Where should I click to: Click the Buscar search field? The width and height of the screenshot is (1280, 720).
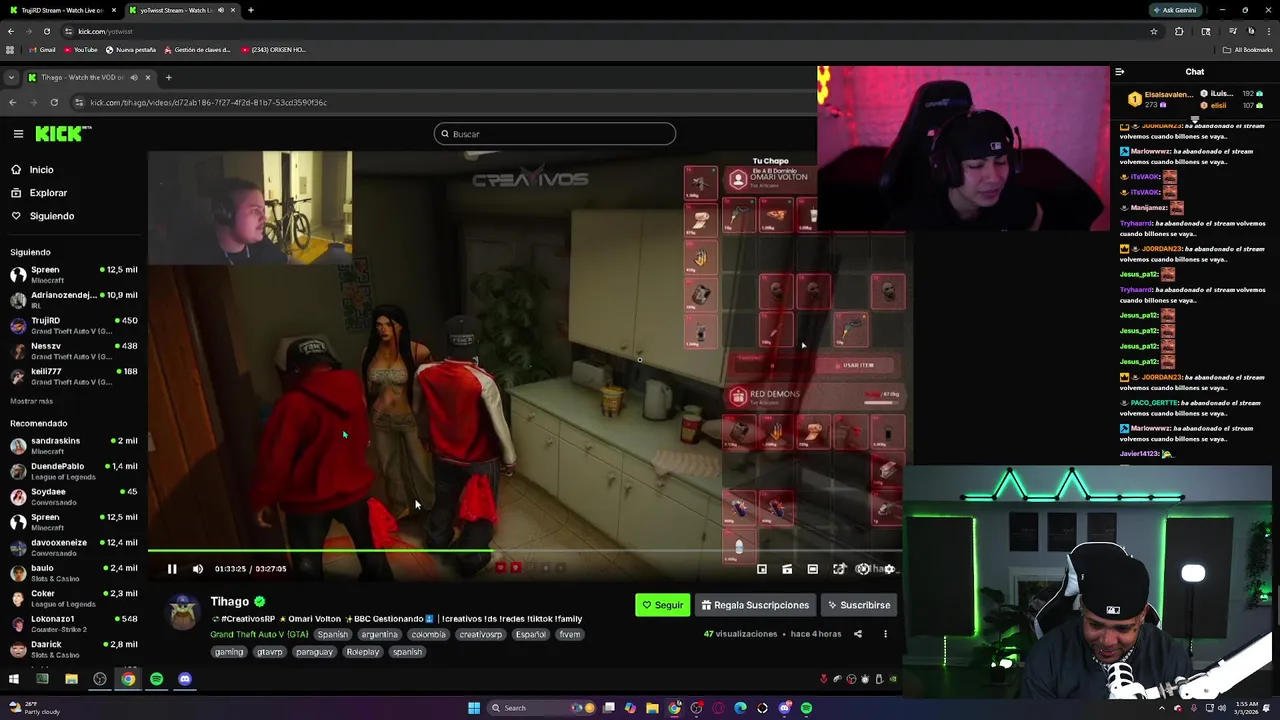555,134
